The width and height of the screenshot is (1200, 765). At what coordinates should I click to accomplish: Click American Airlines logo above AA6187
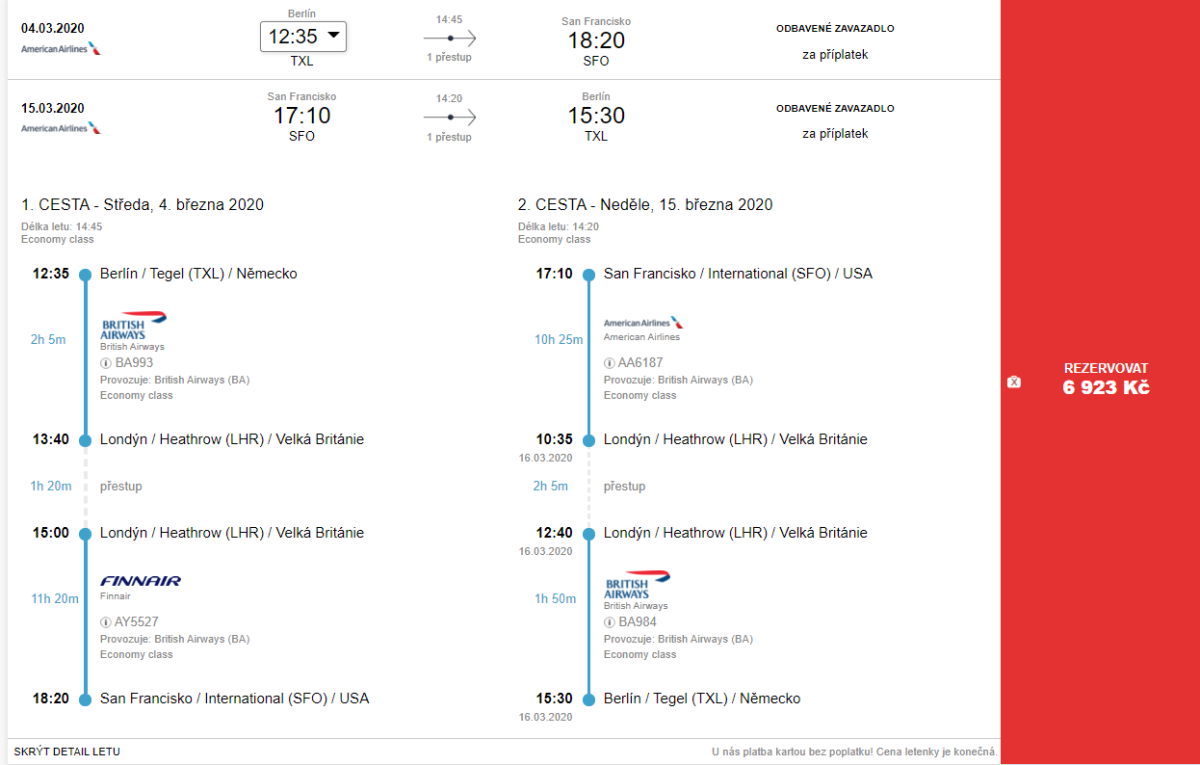pyautogui.click(x=644, y=323)
